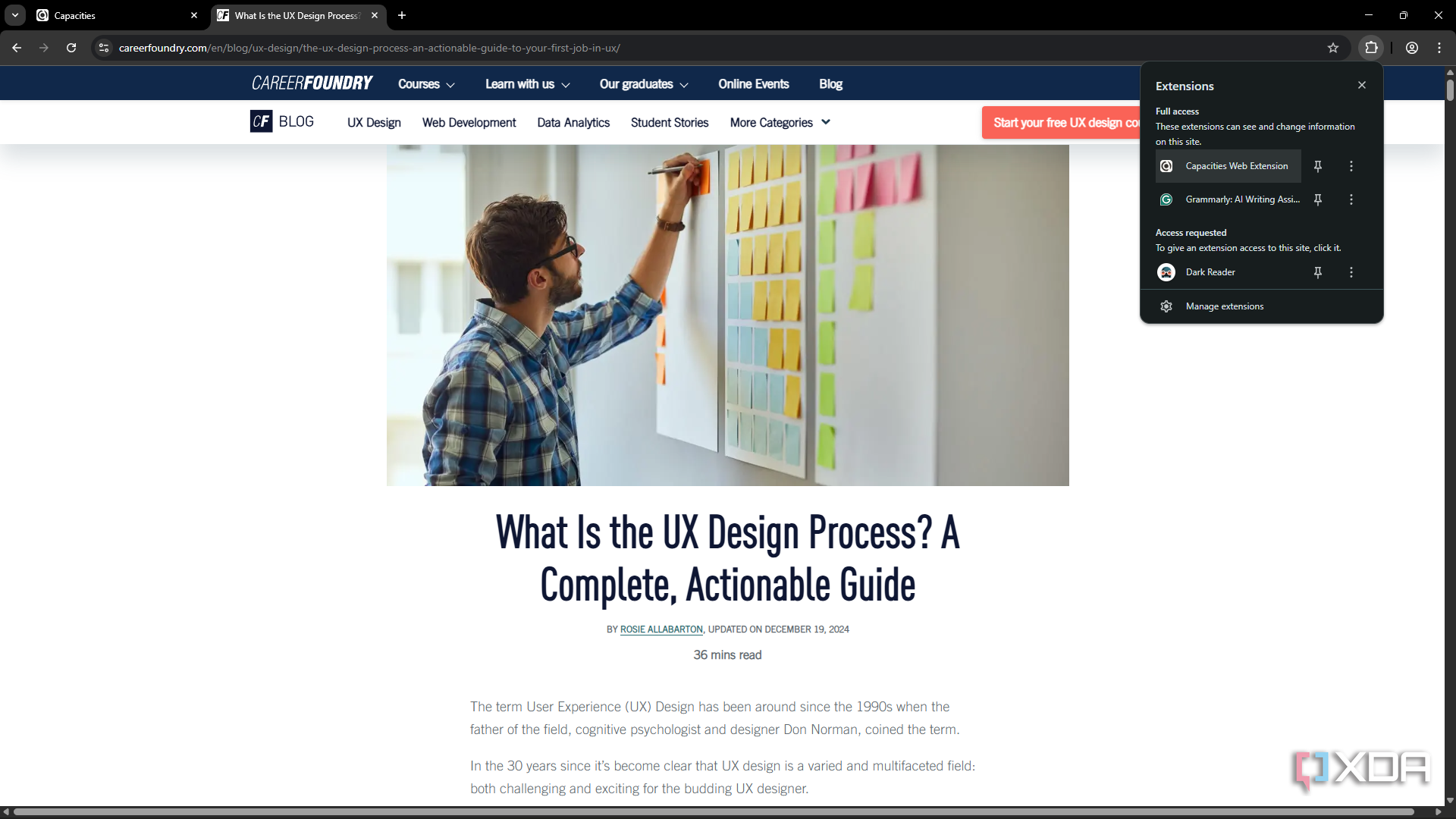
Task: Open tab search dropdown arrow
Action: (x=15, y=15)
